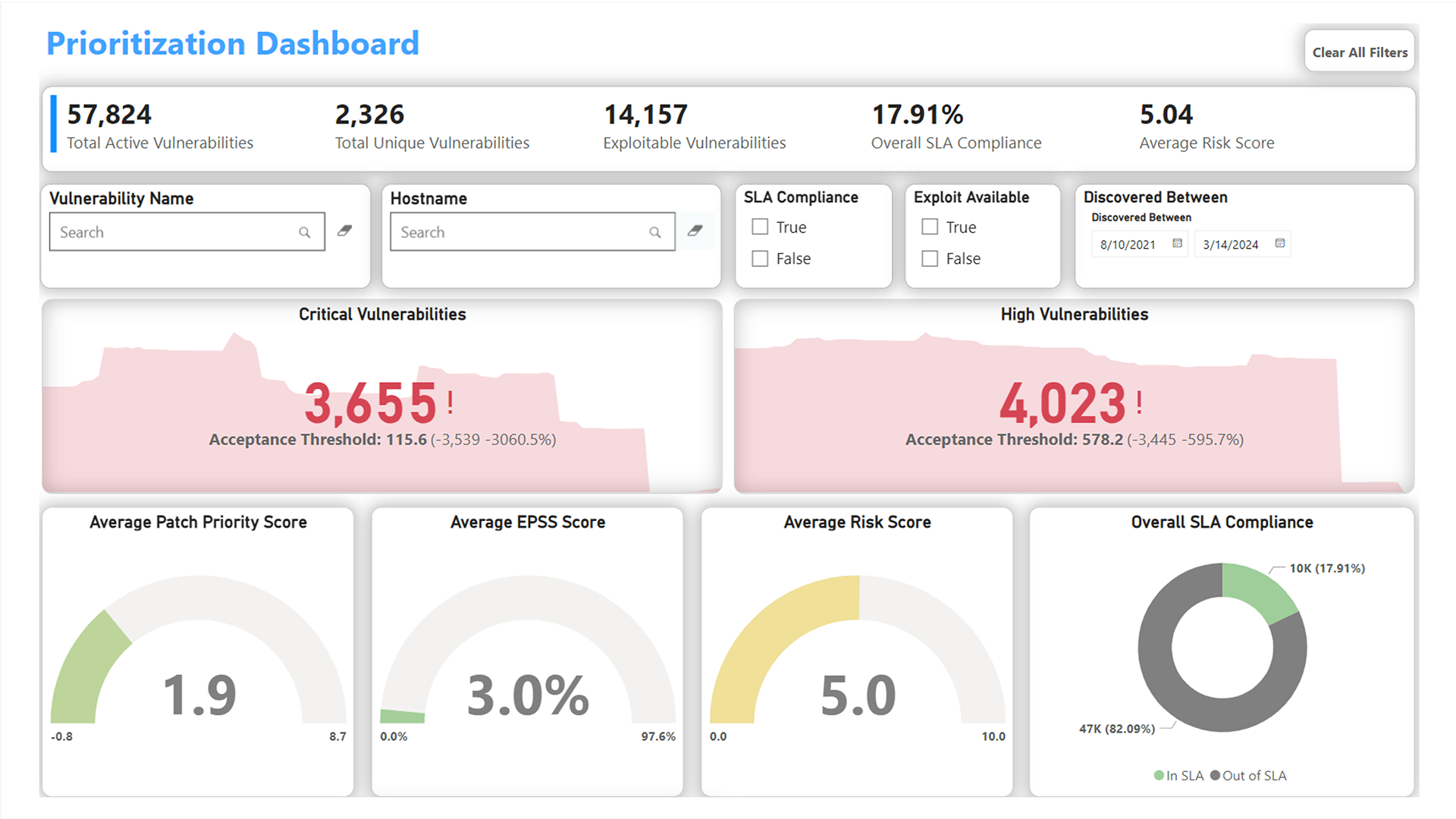Viewport: 1456px width, 819px height.
Task: Click the 3/14/2024 end date field
Action: click(1230, 244)
